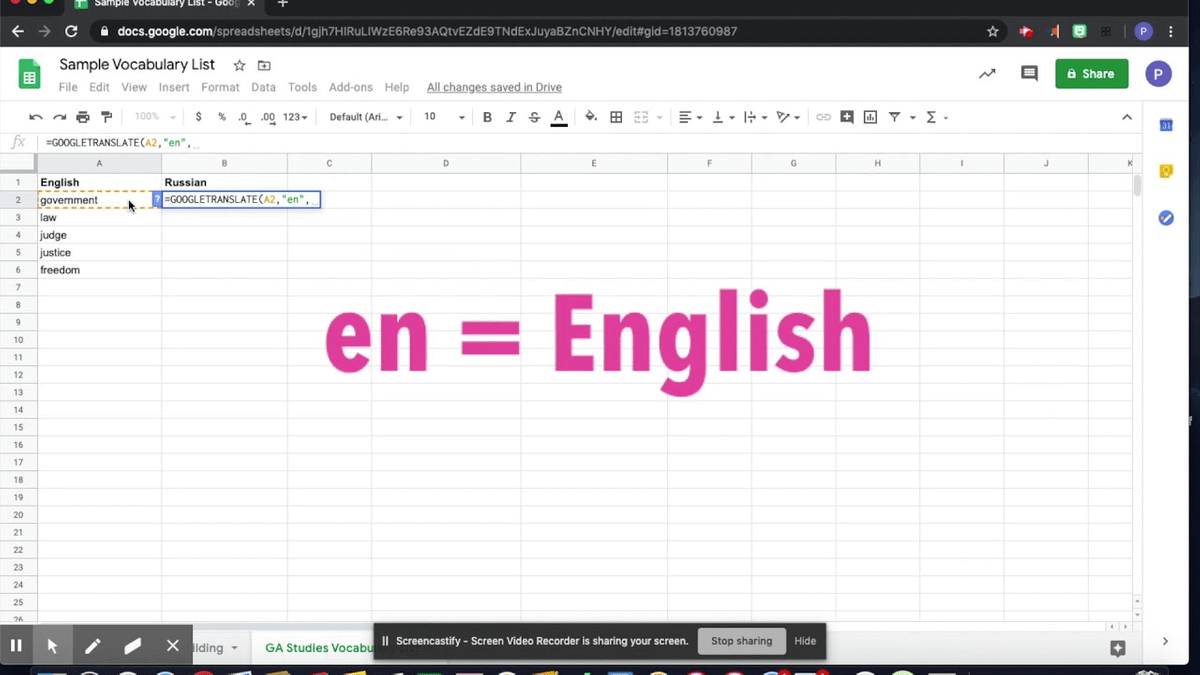Click the Stop sharing button
Viewport: 1200px width, 675px height.
(x=741, y=641)
